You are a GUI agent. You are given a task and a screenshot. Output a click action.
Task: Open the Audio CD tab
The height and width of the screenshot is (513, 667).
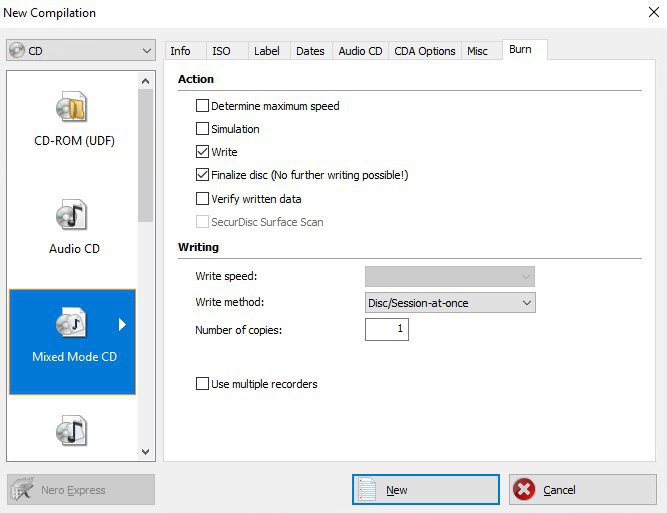(360, 51)
